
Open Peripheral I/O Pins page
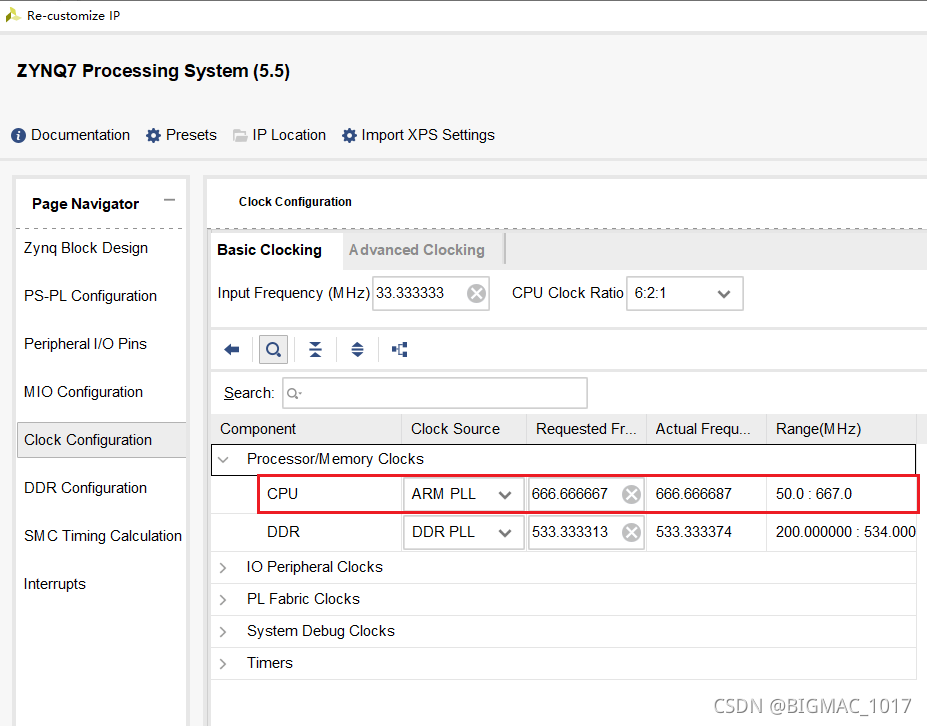(85, 343)
